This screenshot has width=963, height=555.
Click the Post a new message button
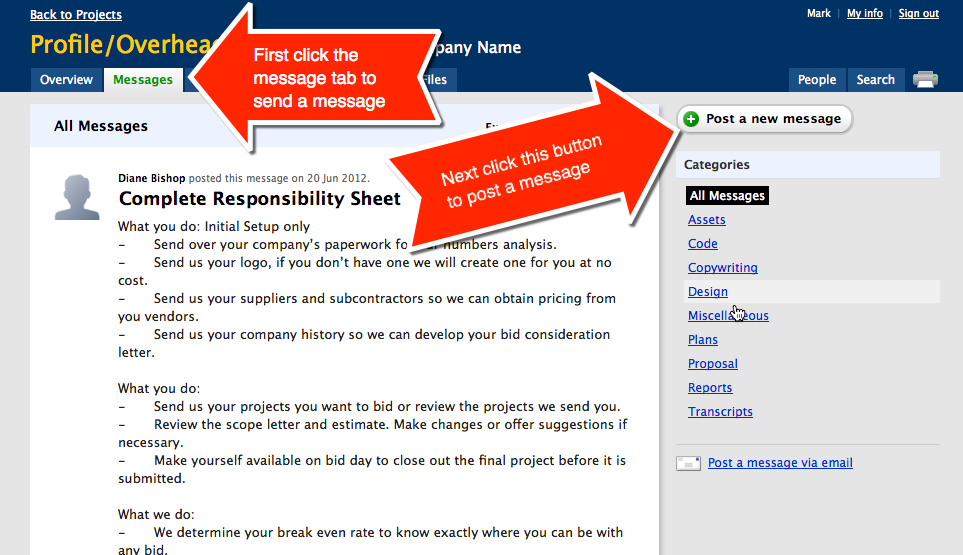(x=765, y=119)
